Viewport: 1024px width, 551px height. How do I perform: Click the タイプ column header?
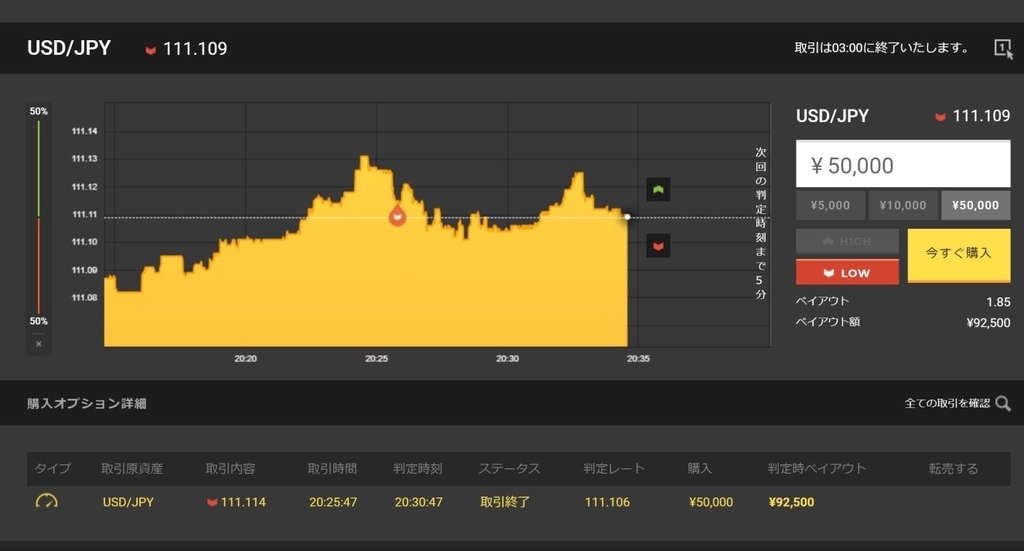point(52,468)
